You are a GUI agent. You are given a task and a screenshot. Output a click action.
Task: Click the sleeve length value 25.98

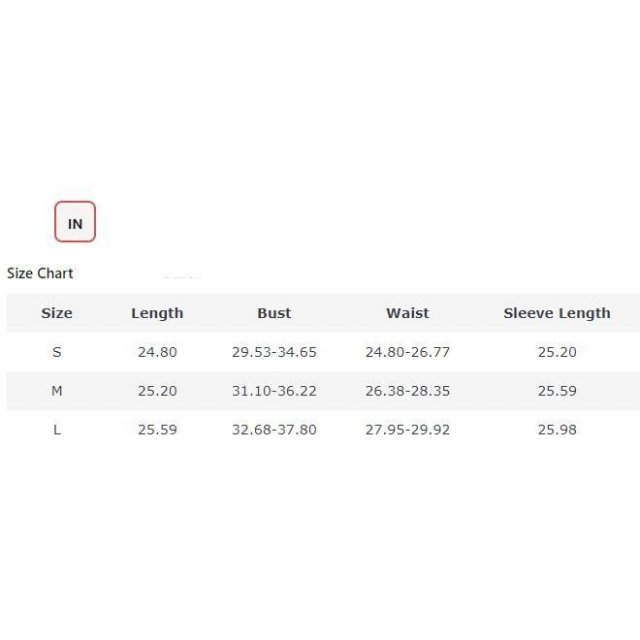(x=557, y=430)
